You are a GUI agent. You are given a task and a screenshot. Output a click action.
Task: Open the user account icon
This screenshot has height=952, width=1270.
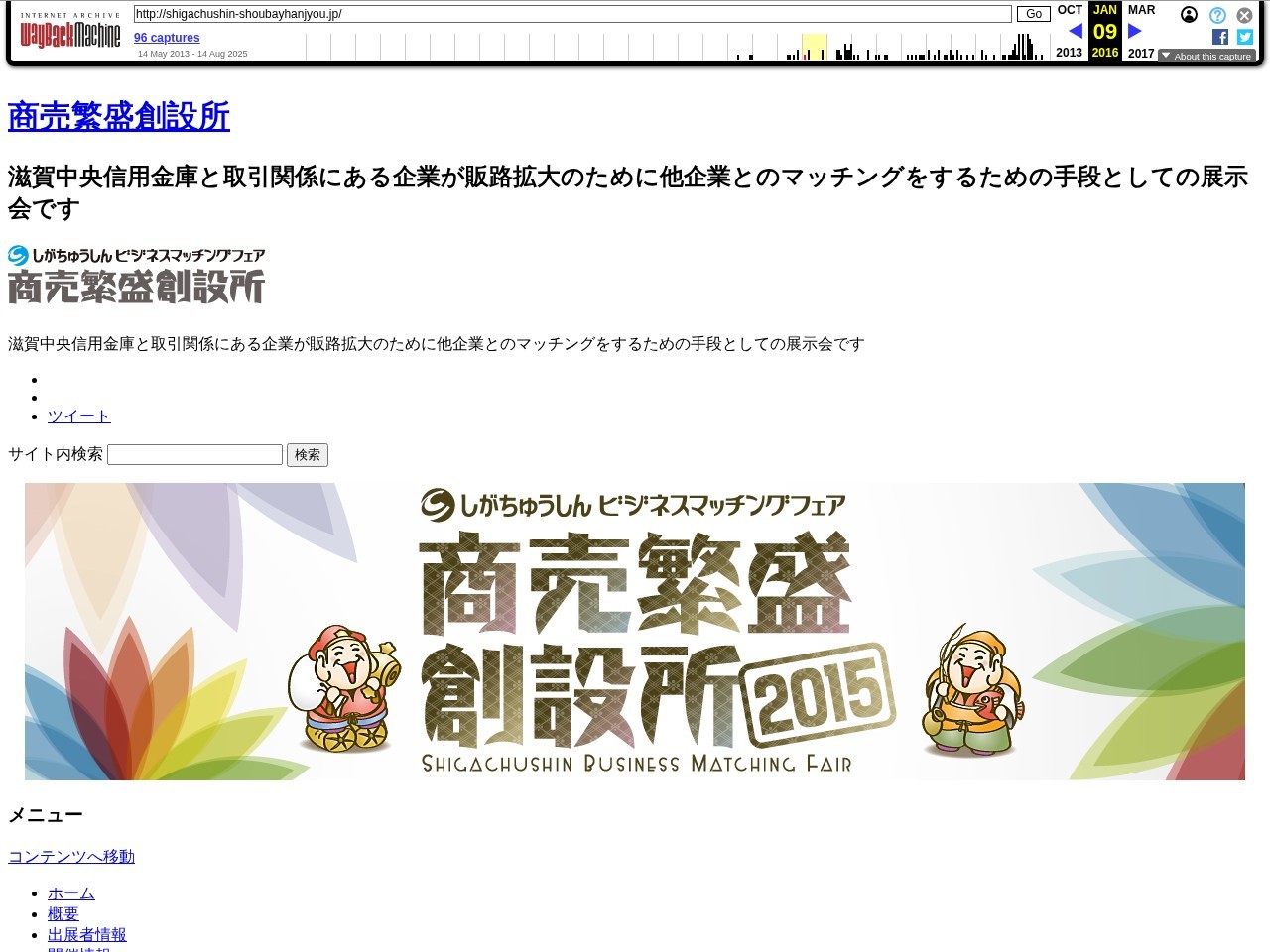click(1189, 15)
